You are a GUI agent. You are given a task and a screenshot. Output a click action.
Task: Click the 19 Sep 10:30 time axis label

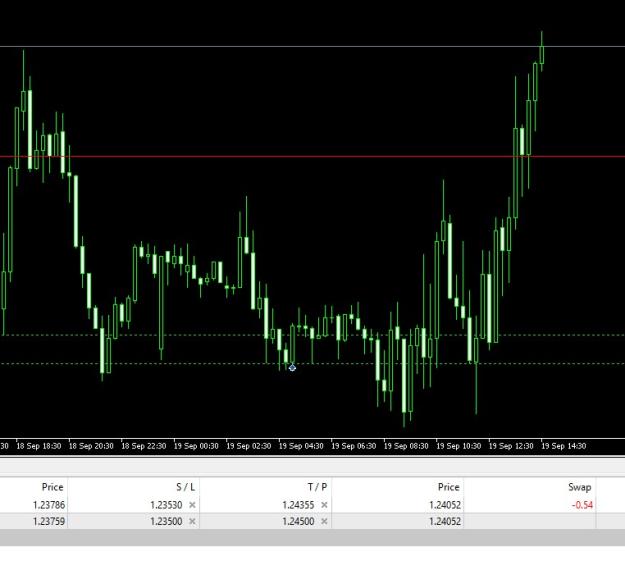458,446
